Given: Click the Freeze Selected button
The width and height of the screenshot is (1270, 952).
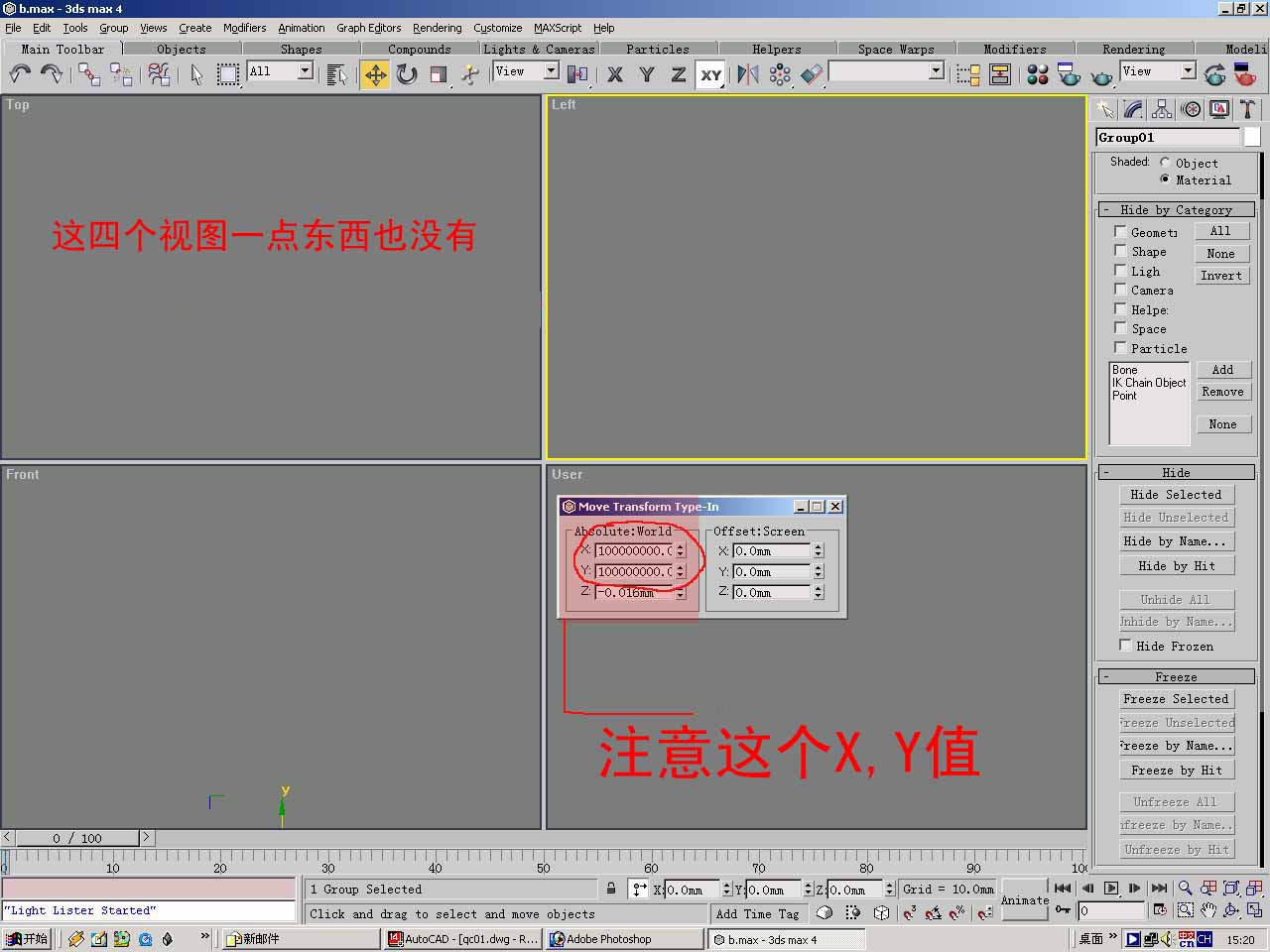Looking at the screenshot, I should [x=1176, y=699].
